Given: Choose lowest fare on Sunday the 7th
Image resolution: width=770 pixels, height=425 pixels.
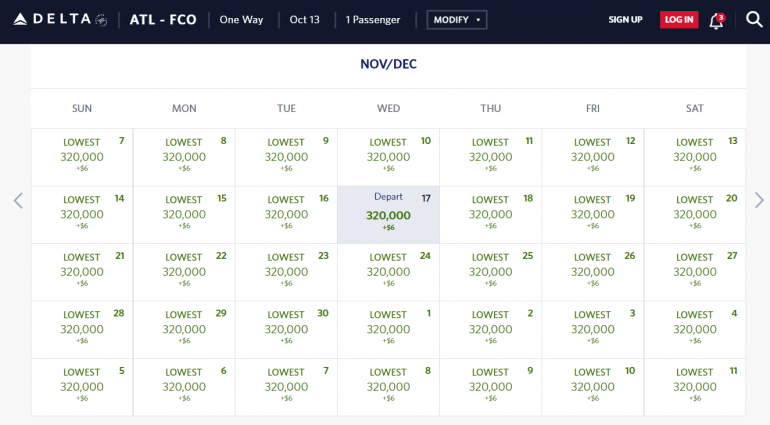Looking at the screenshot, I should point(82,157).
